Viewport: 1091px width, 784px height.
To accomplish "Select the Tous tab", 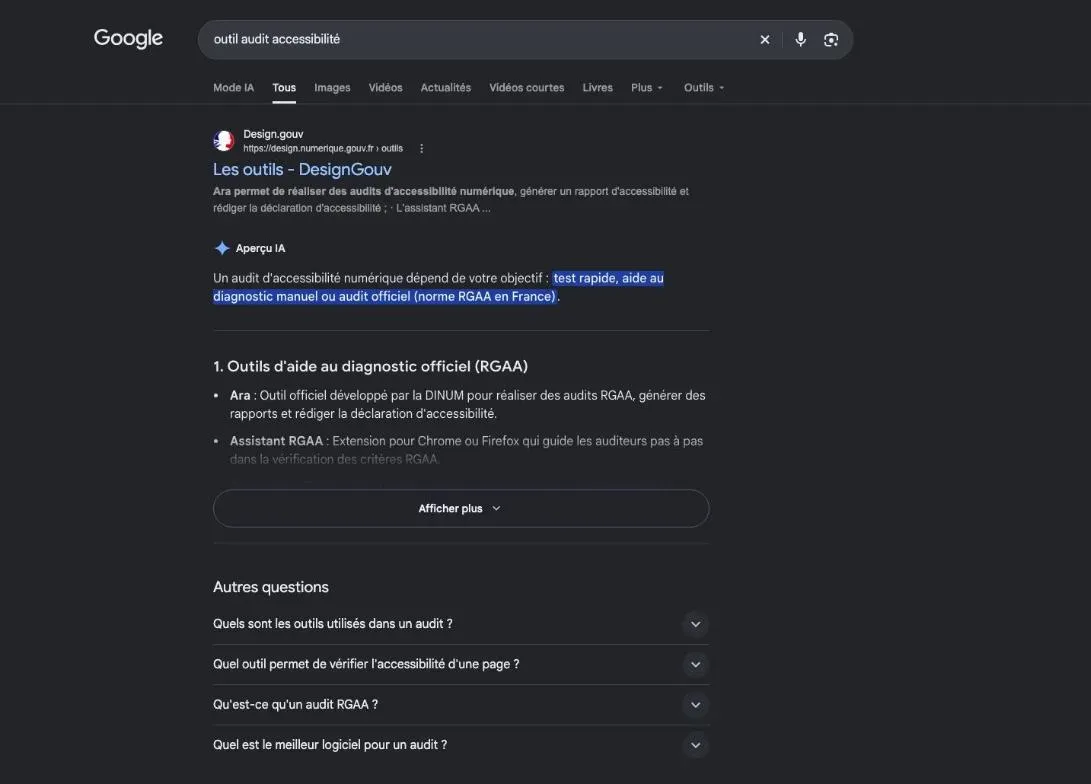I will [x=284, y=88].
